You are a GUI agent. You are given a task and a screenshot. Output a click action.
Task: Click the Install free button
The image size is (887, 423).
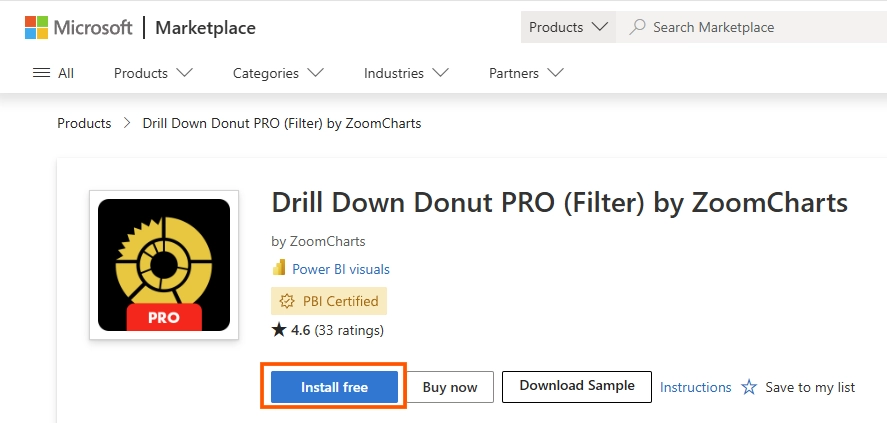(x=334, y=387)
